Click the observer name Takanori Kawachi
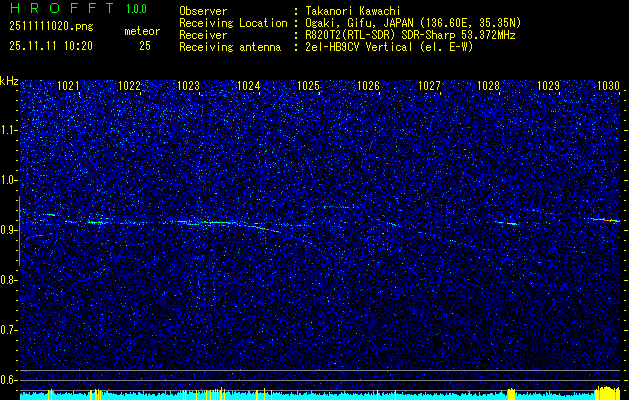The width and height of the screenshot is (629, 400). click(351, 11)
